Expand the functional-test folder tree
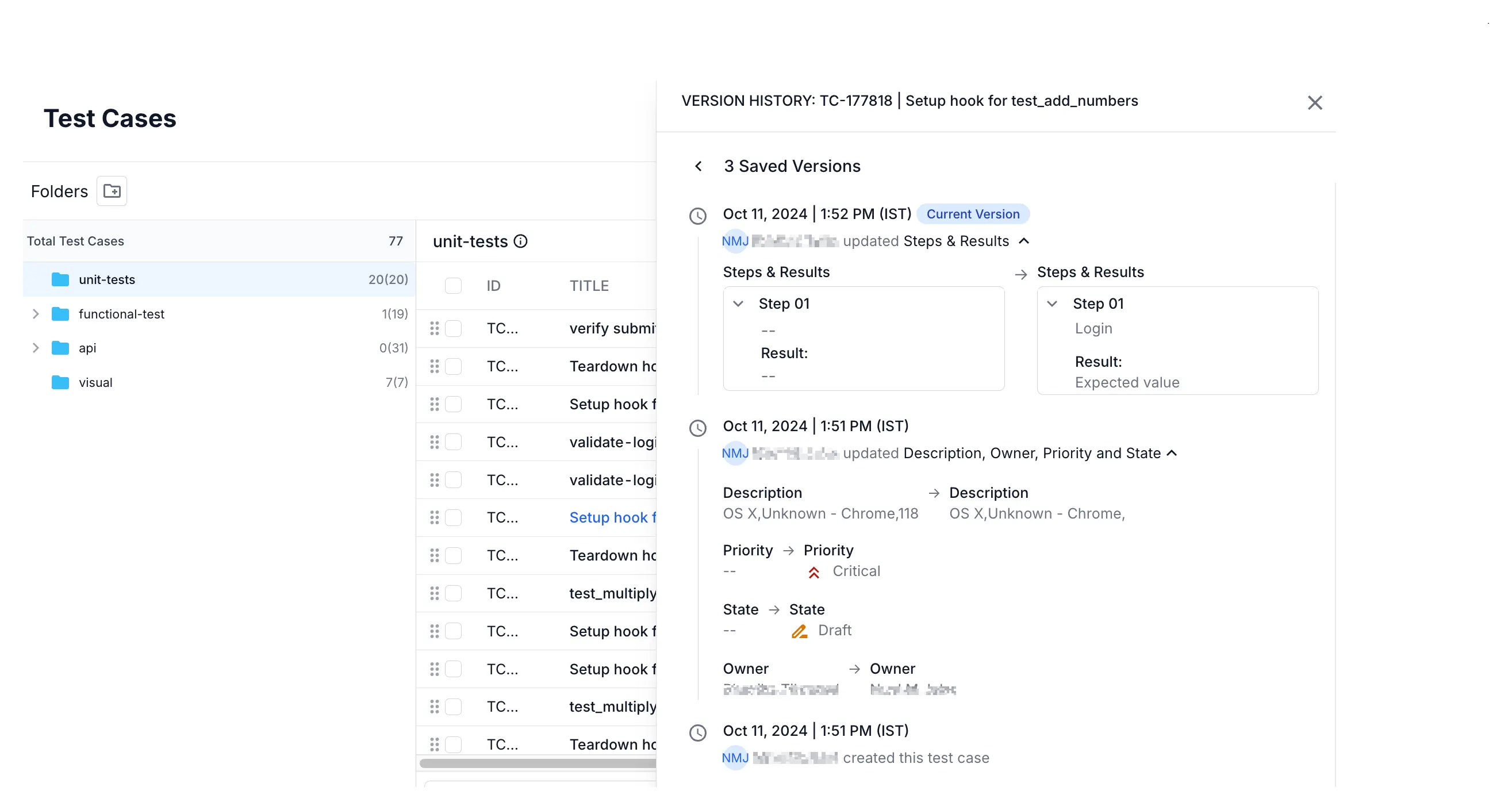This screenshot has width=1512, height=810. (36, 313)
